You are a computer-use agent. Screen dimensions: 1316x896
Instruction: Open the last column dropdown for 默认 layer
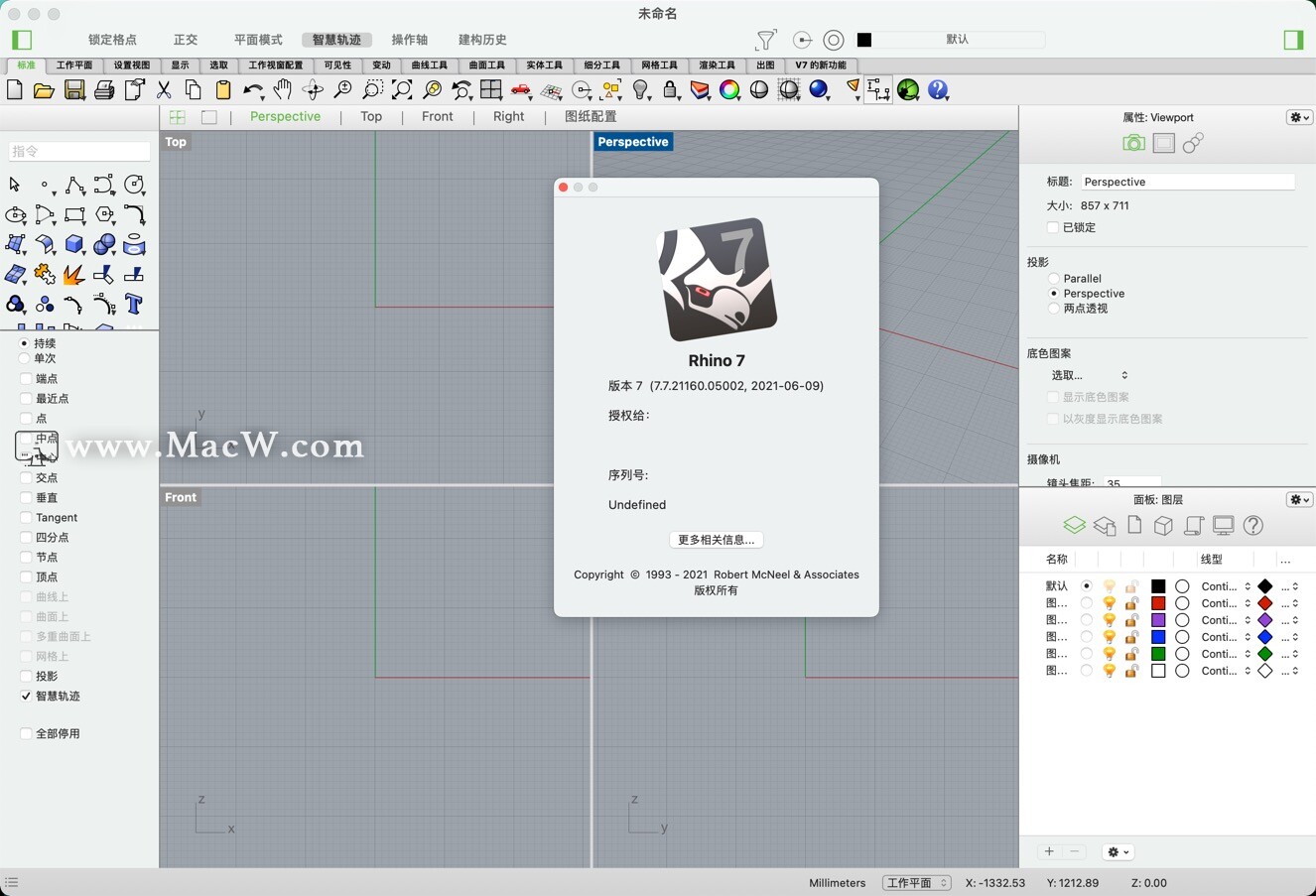(1290, 586)
